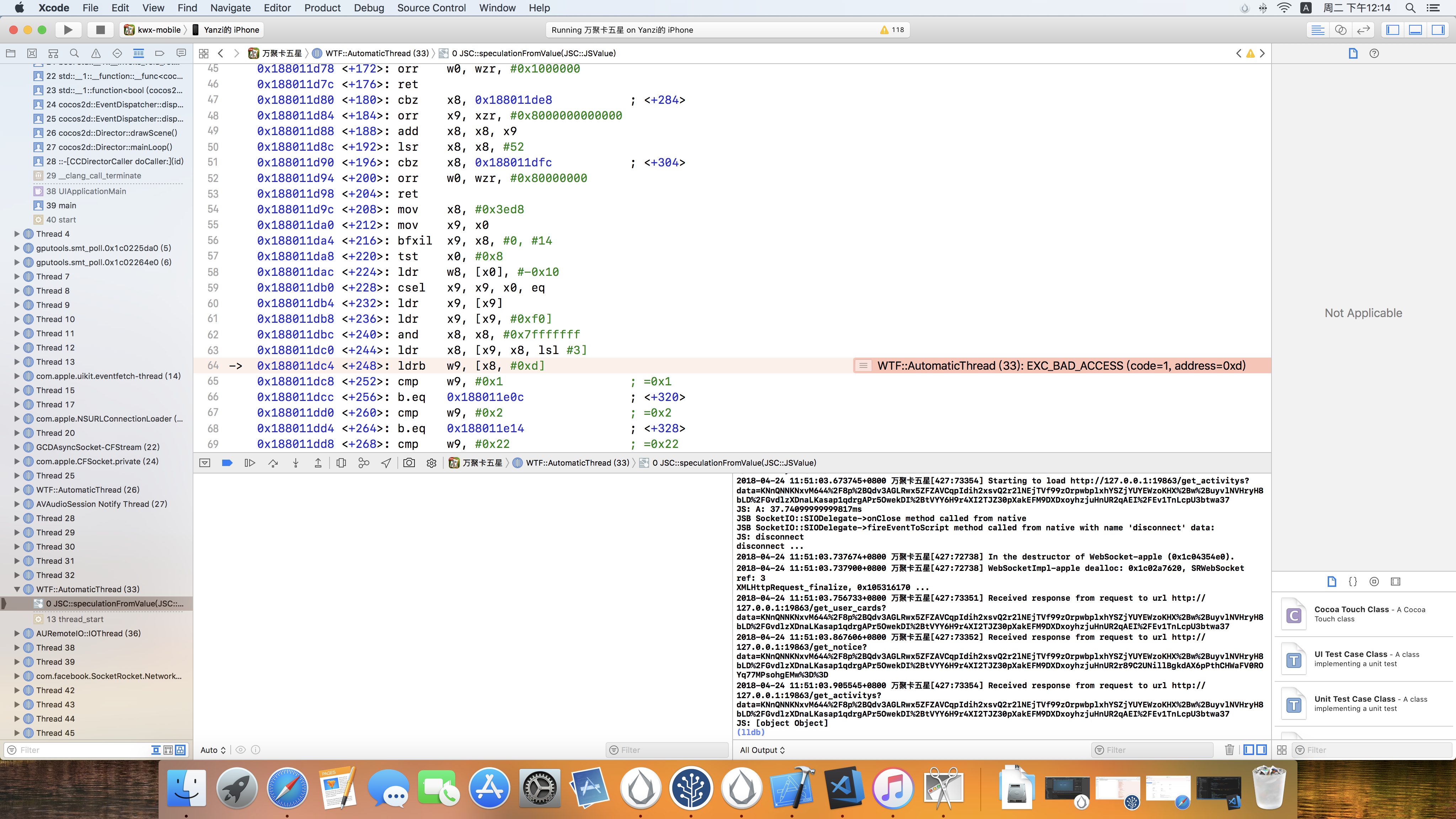
Task: Open Debug Memory Graph tool
Action: point(363,463)
